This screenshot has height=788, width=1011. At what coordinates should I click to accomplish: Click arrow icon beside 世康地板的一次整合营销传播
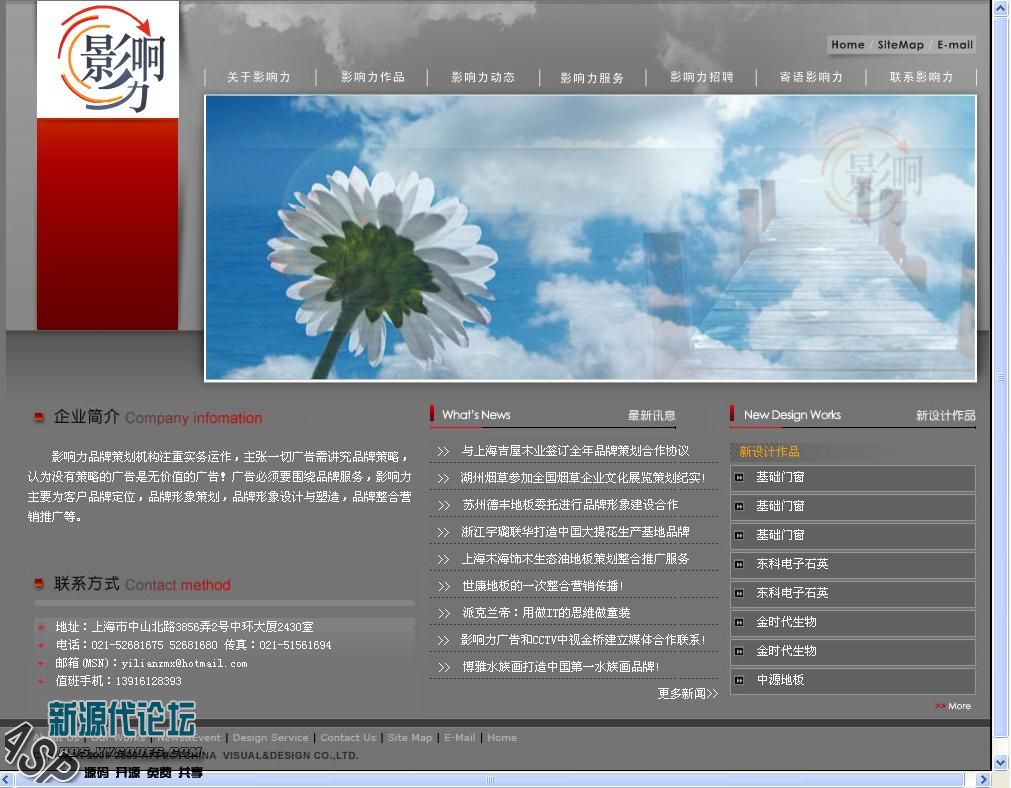(443, 587)
